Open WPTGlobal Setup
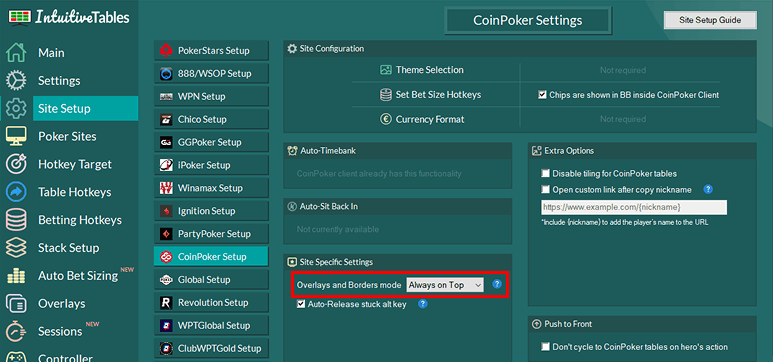 click(x=211, y=325)
